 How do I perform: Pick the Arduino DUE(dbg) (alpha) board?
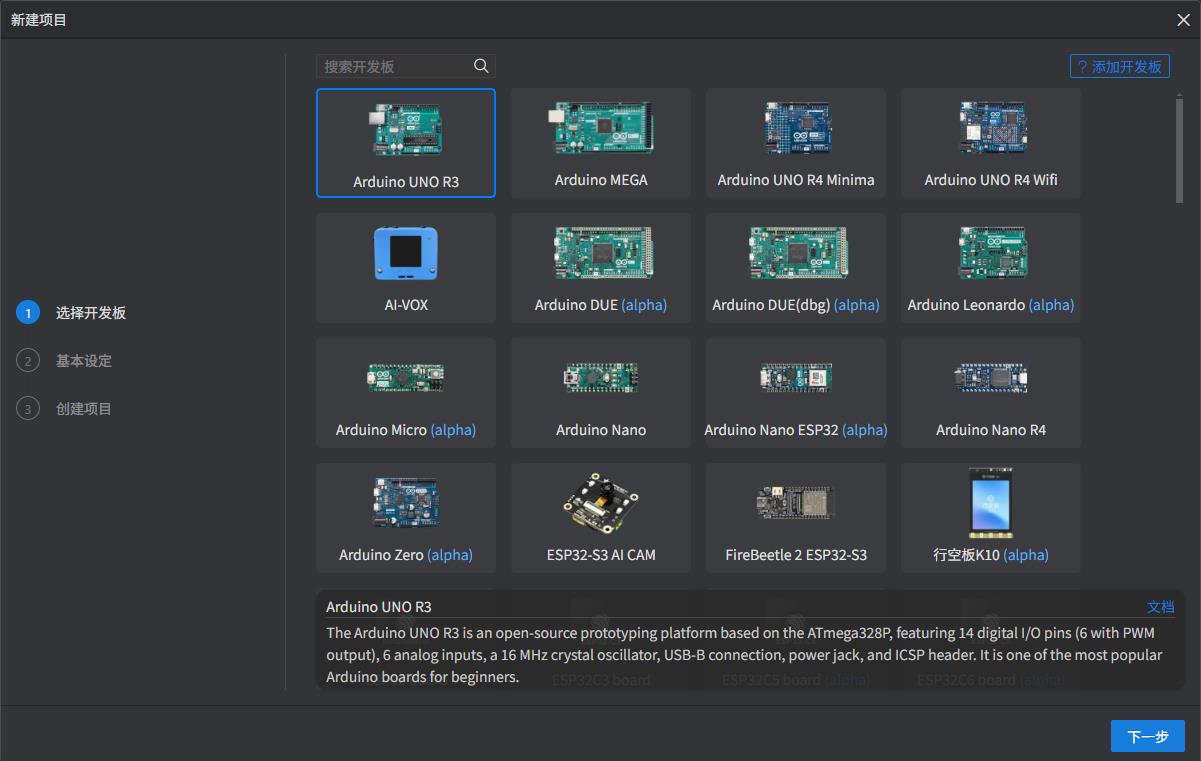pos(796,268)
